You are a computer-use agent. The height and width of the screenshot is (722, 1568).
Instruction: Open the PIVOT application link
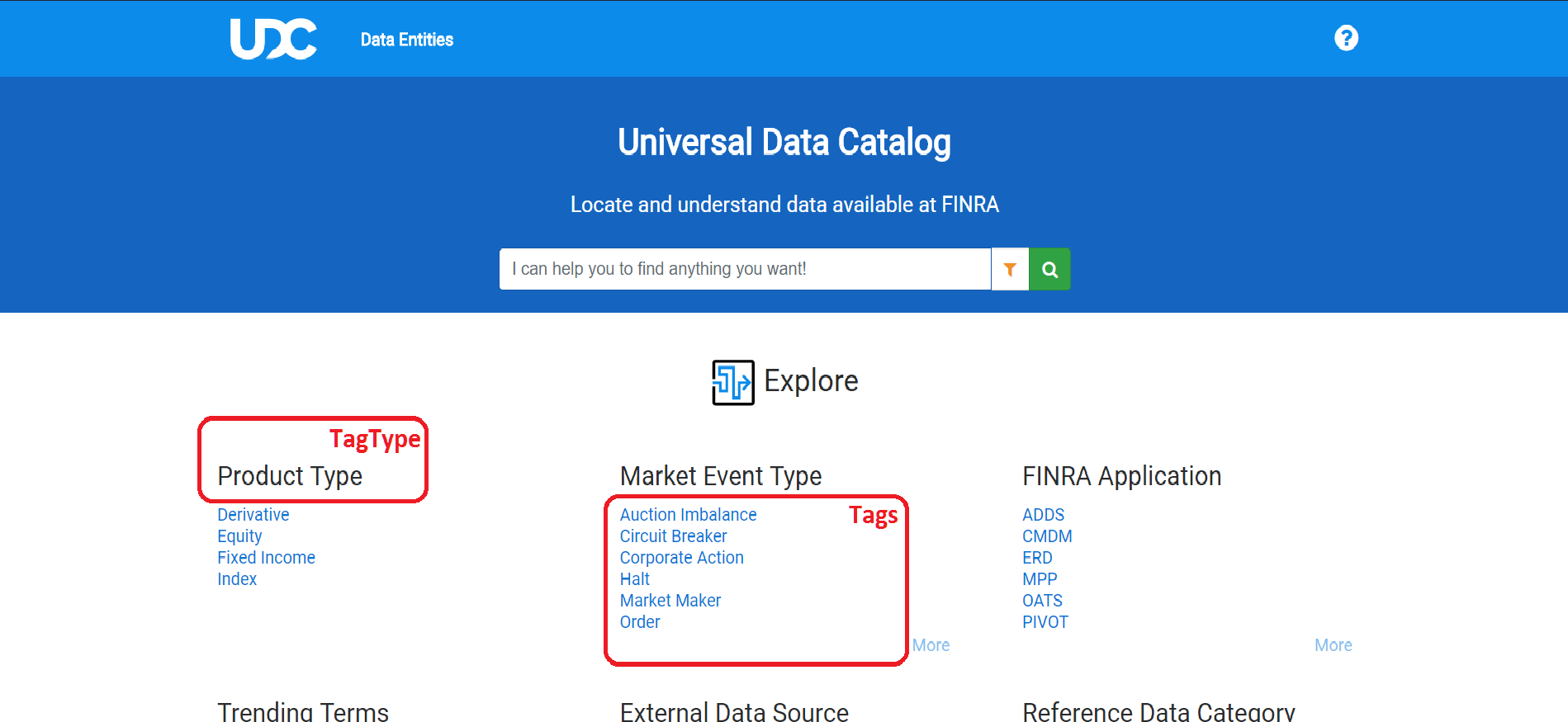(x=1045, y=622)
